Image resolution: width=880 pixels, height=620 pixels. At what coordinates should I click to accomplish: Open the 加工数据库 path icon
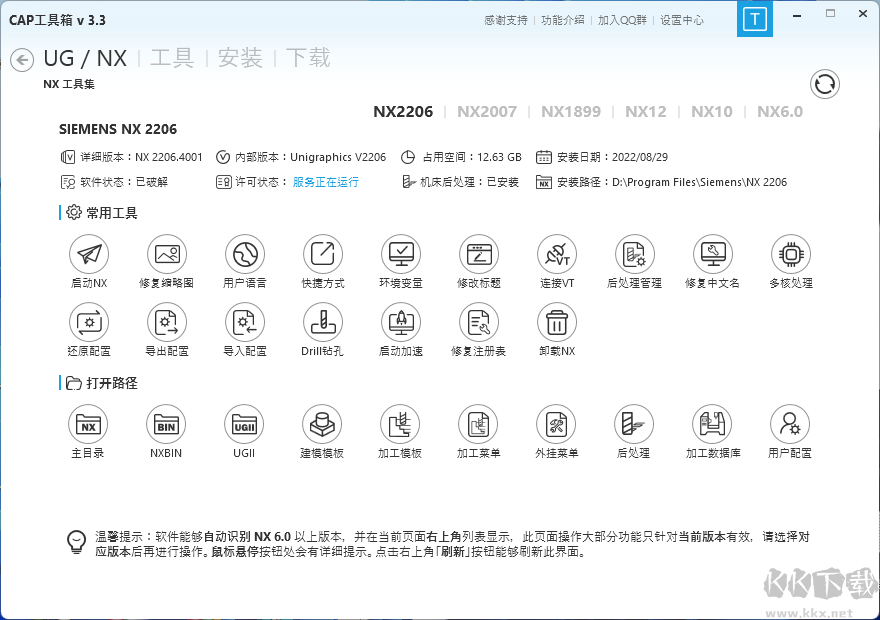click(712, 424)
